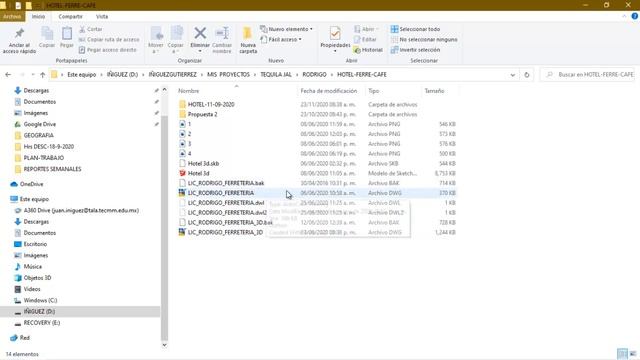Screen dimensions: 640x360
Task: Switch to the Vista tab
Action: (102, 16)
